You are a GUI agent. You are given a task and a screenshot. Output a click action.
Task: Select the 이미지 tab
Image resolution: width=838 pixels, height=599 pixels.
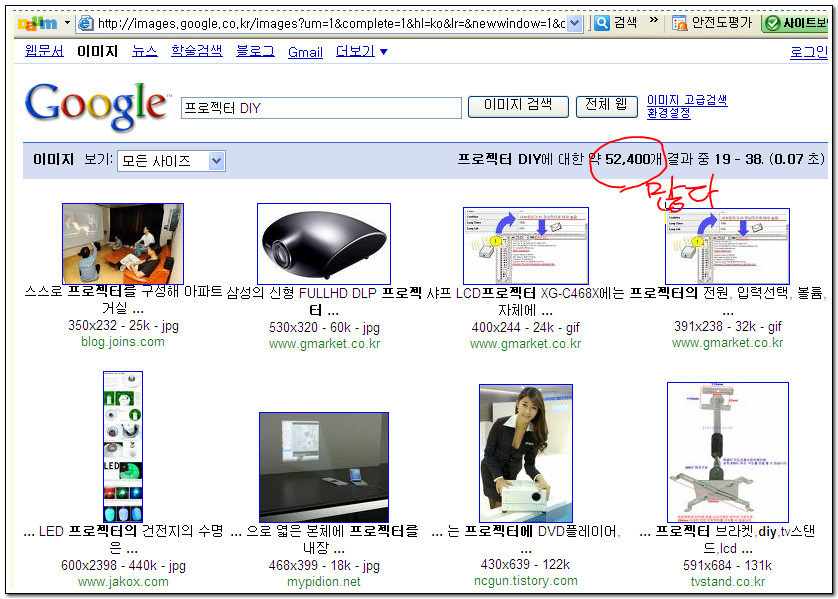pyautogui.click(x=97, y=51)
